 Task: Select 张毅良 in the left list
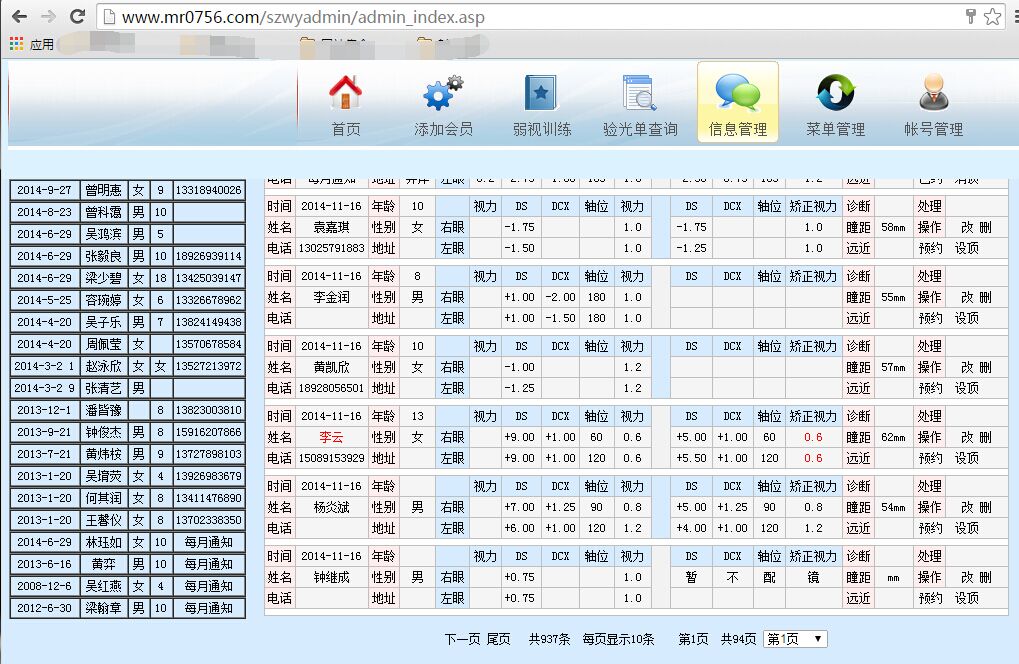(x=103, y=256)
